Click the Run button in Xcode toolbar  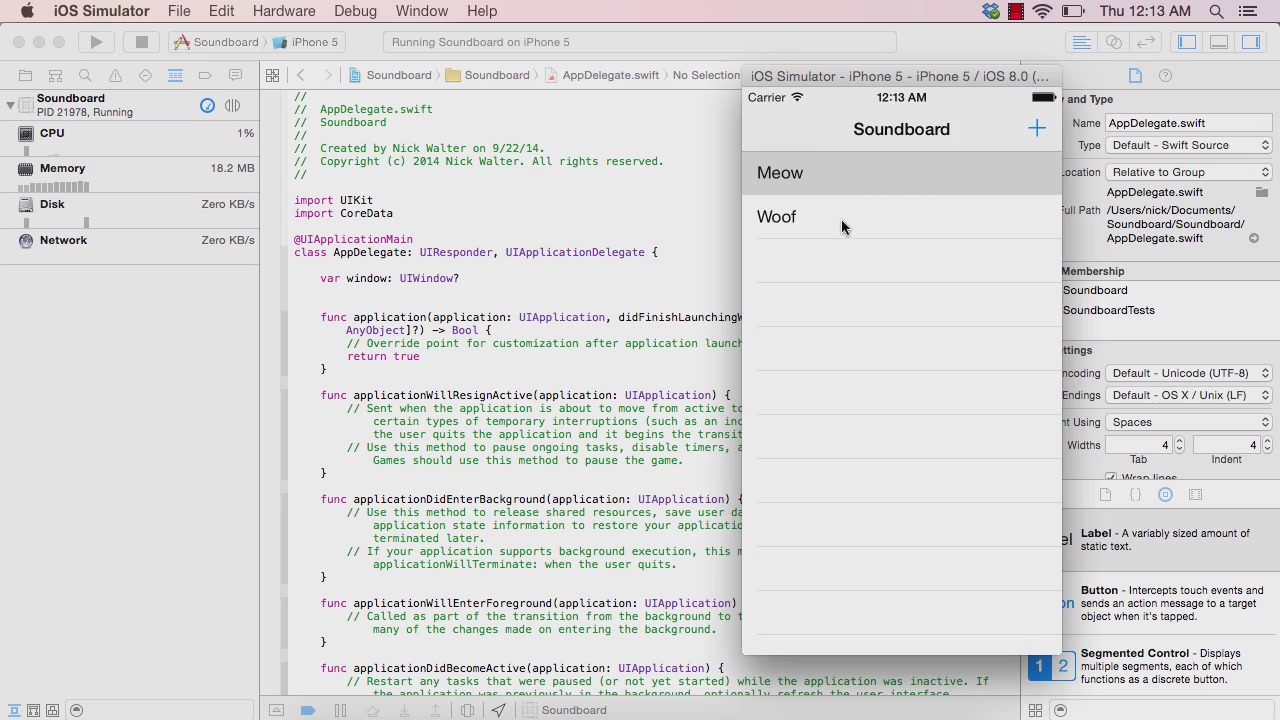(96, 42)
